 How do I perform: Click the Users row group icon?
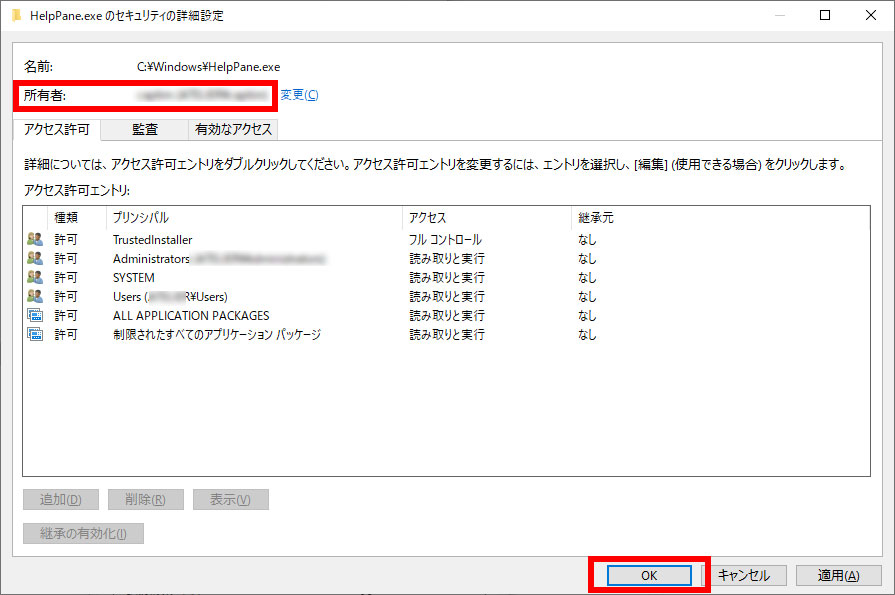click(x=35, y=296)
